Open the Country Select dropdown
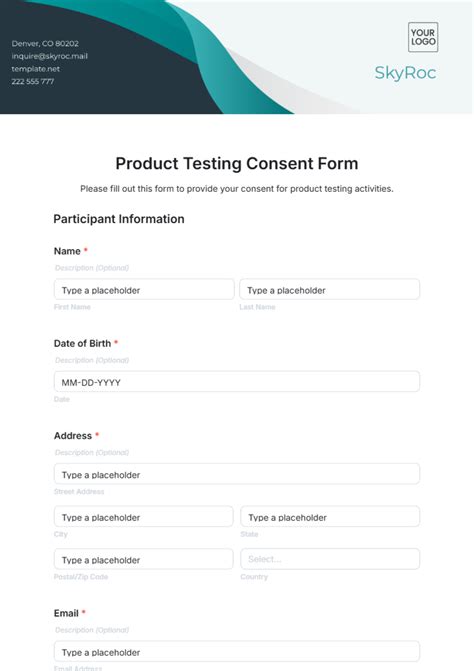 330,559
